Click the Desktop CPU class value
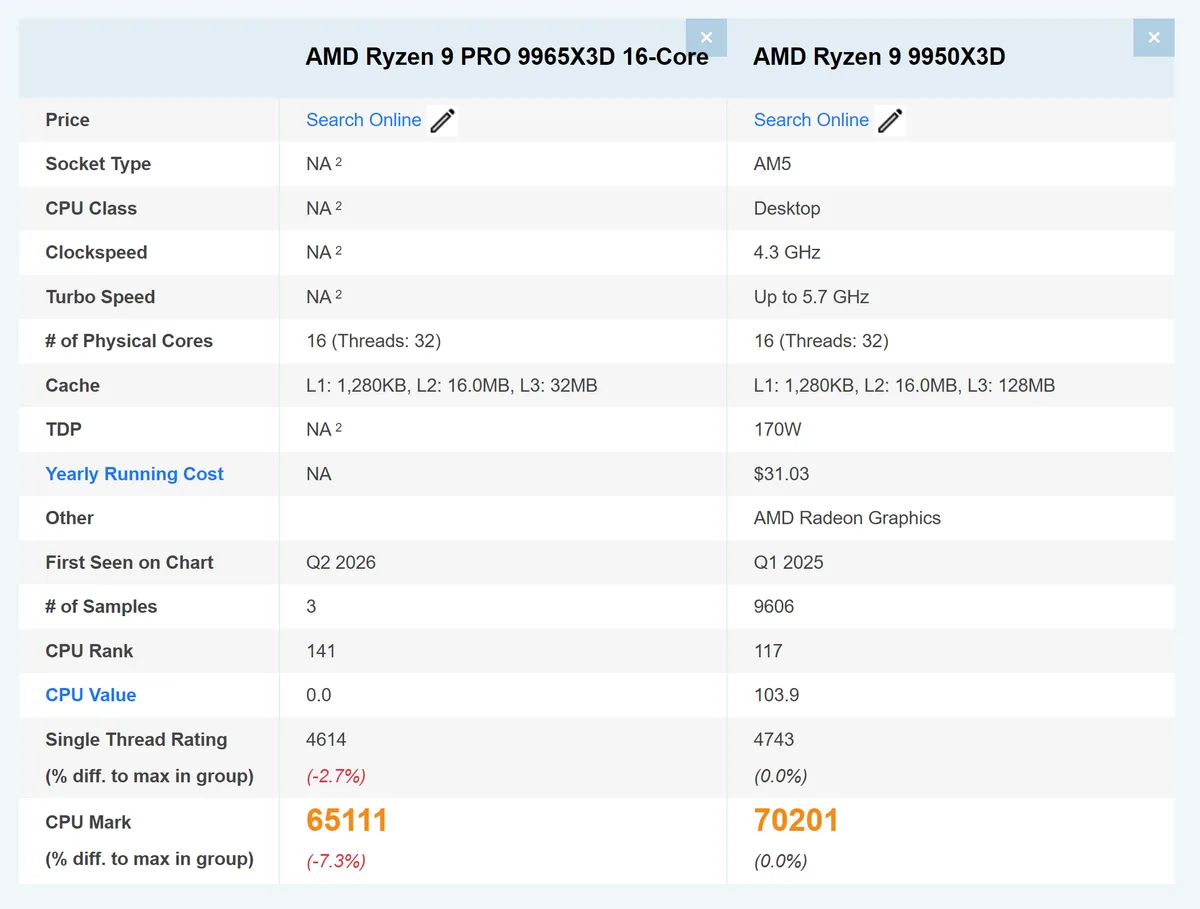This screenshot has height=909, width=1200. (x=787, y=208)
